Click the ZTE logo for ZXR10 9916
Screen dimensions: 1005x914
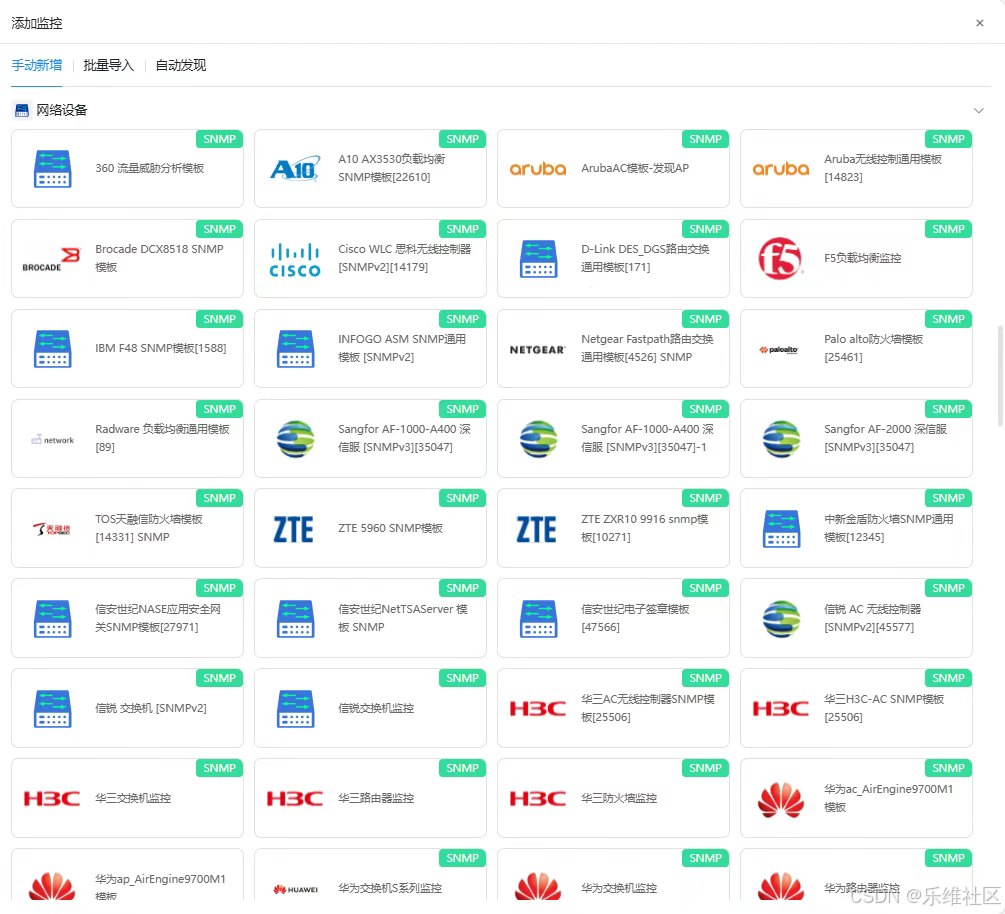coord(536,529)
